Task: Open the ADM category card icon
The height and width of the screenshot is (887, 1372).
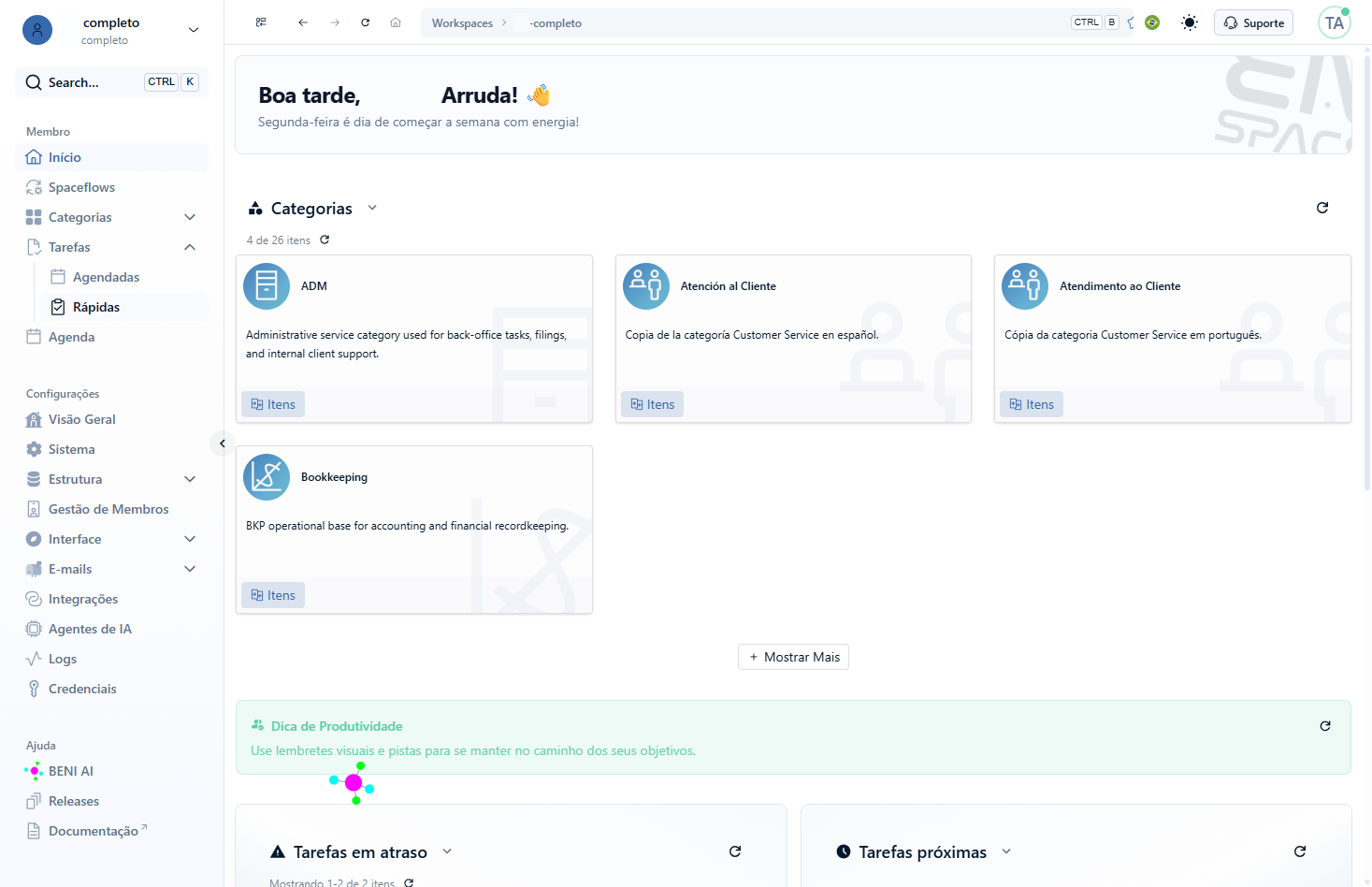Action: click(267, 286)
